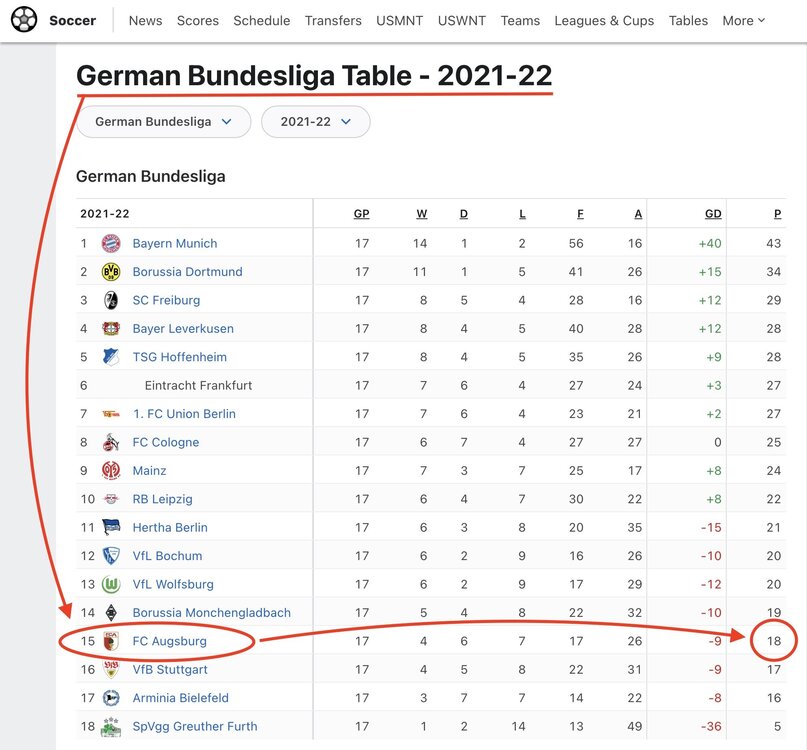Viewport: 807px width, 750px height.
Task: Open the TSG Hoffenheim team link
Action: click(x=179, y=357)
